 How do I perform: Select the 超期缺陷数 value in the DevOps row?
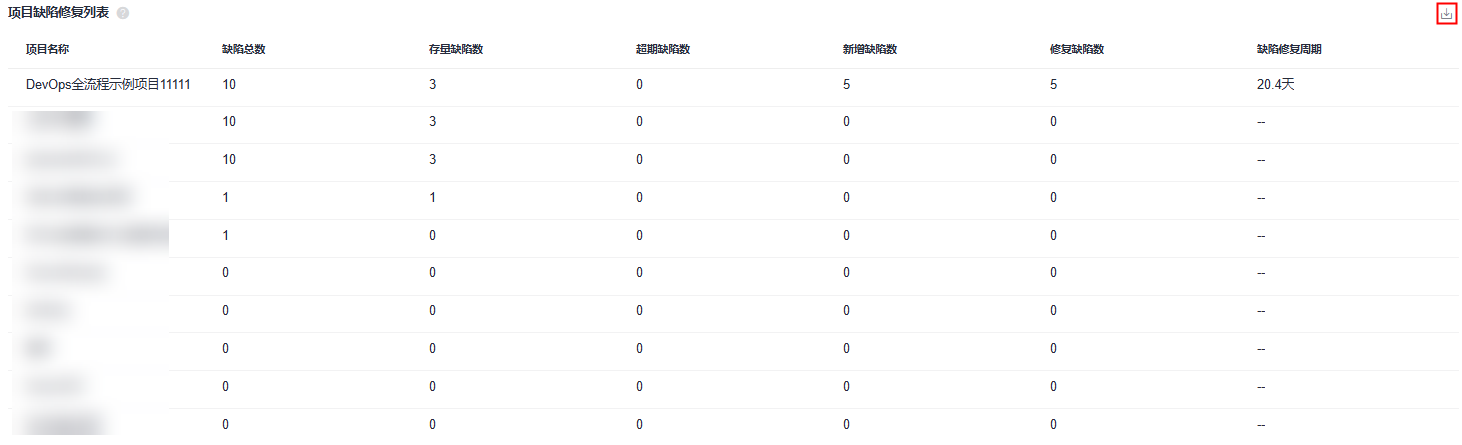coord(639,85)
